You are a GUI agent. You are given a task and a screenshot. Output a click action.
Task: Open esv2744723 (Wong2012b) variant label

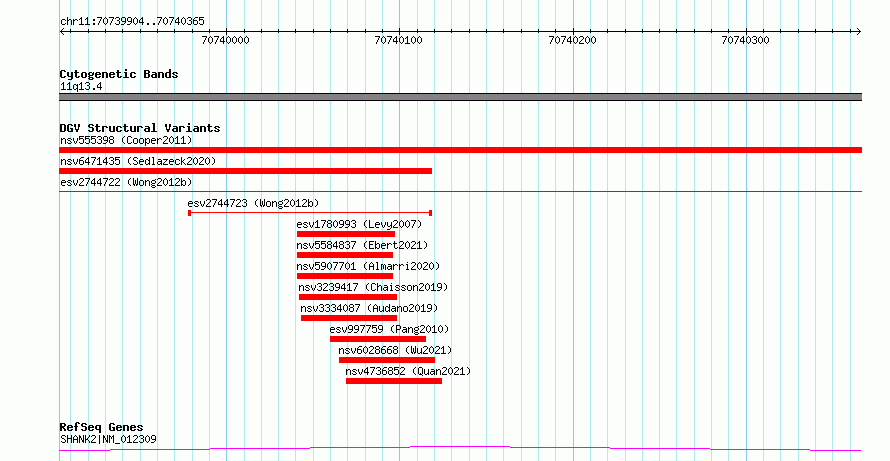point(253,203)
